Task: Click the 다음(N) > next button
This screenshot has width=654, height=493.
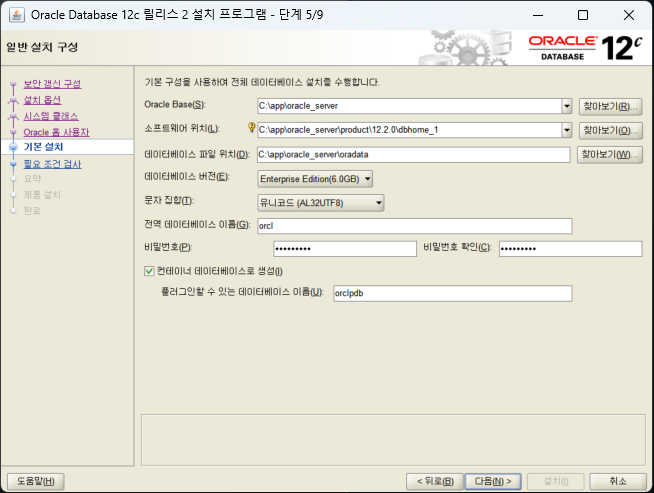Action: tap(493, 481)
